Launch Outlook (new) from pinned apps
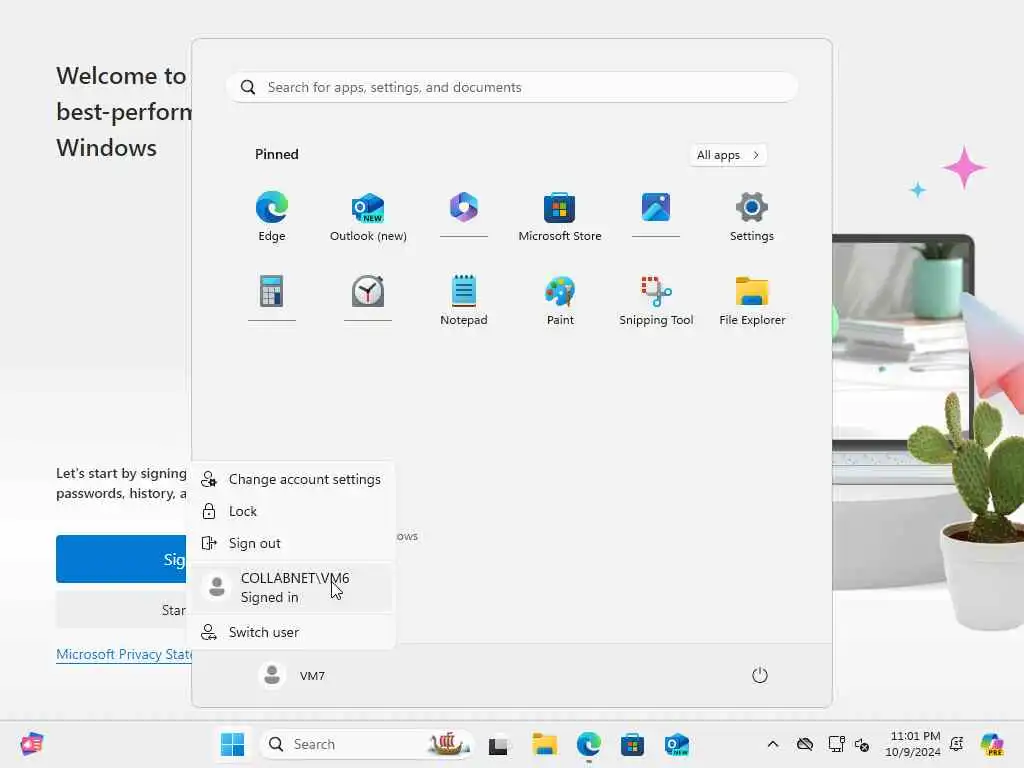Viewport: 1024px width, 768px height. tap(368, 216)
